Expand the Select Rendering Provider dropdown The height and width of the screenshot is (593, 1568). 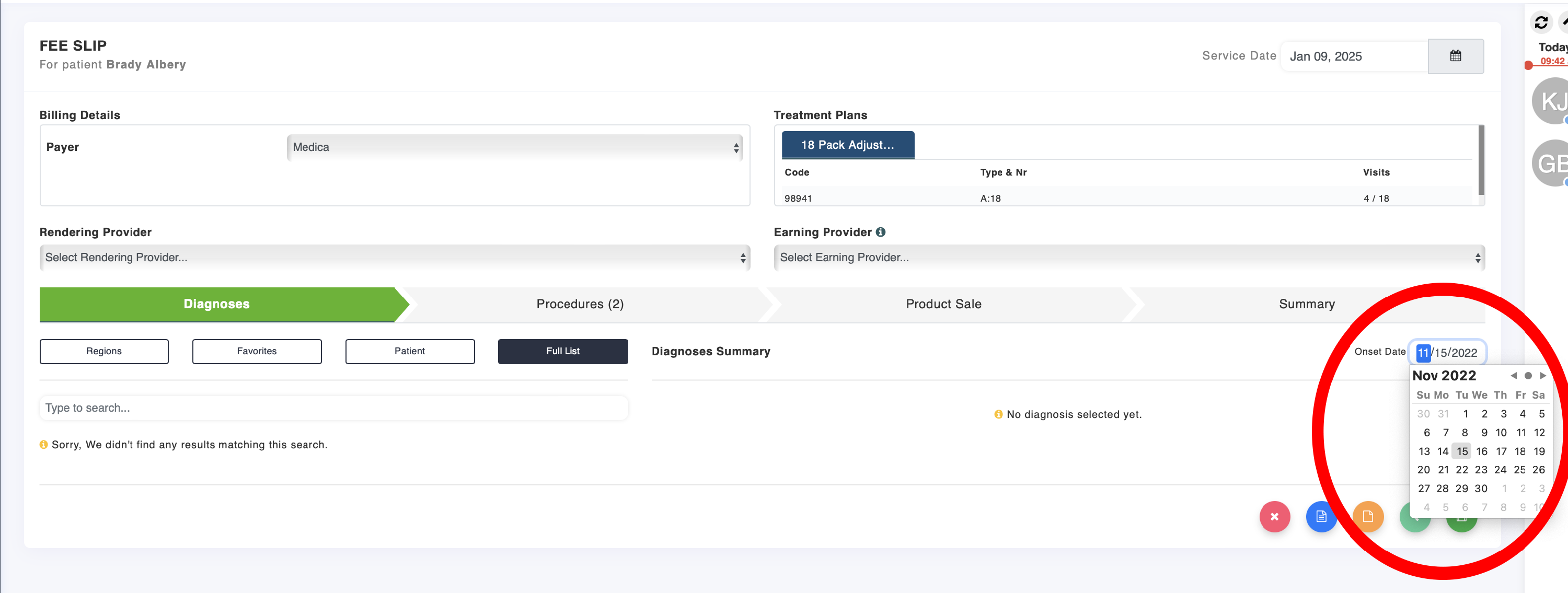coord(395,257)
